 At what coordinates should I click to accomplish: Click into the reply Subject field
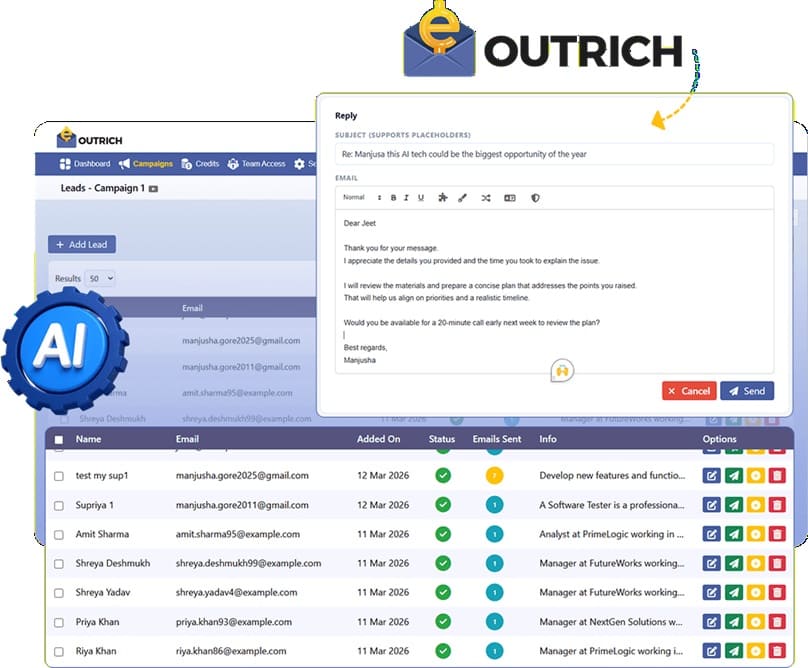click(554, 154)
